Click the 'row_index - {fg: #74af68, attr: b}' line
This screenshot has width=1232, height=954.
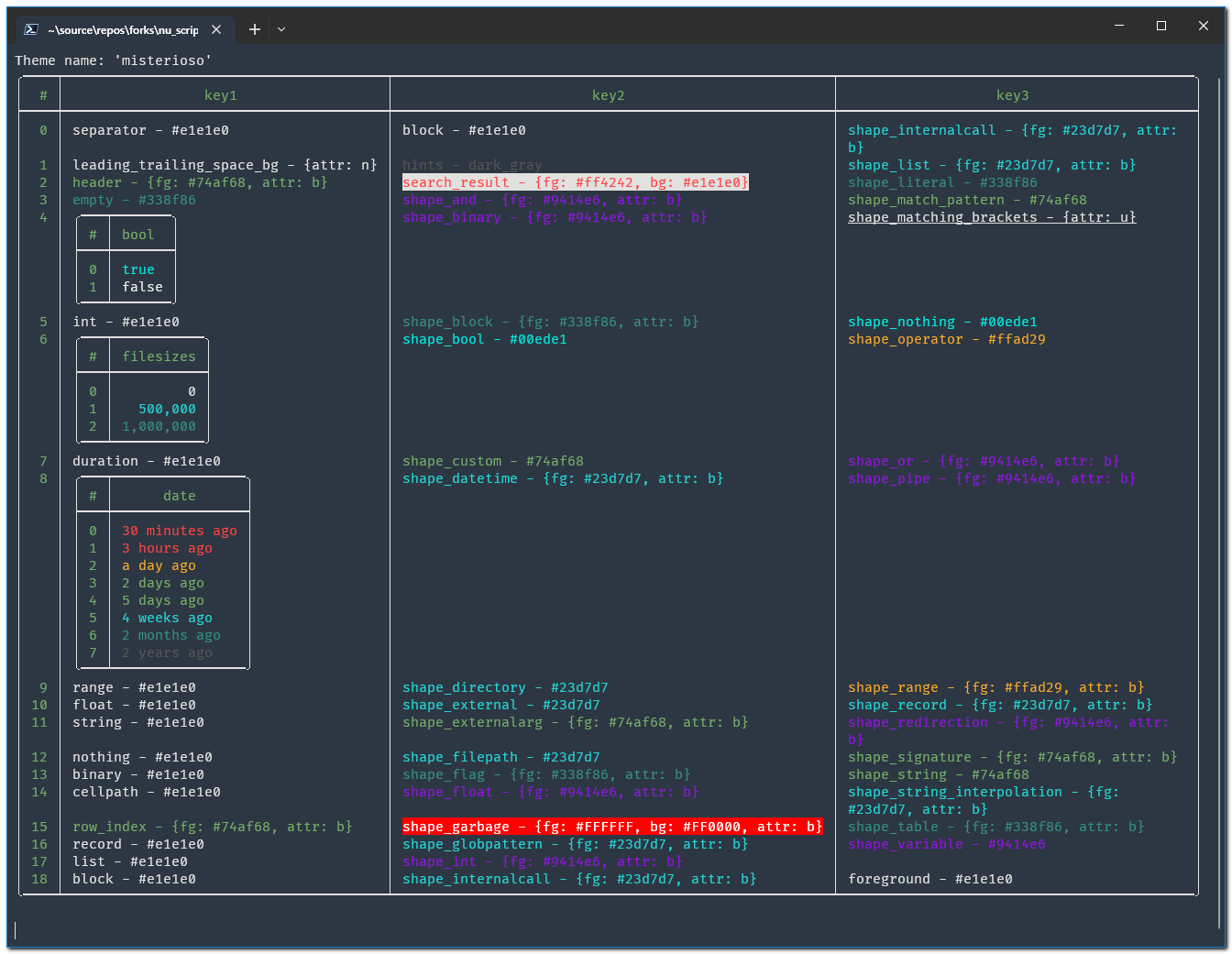click(212, 827)
